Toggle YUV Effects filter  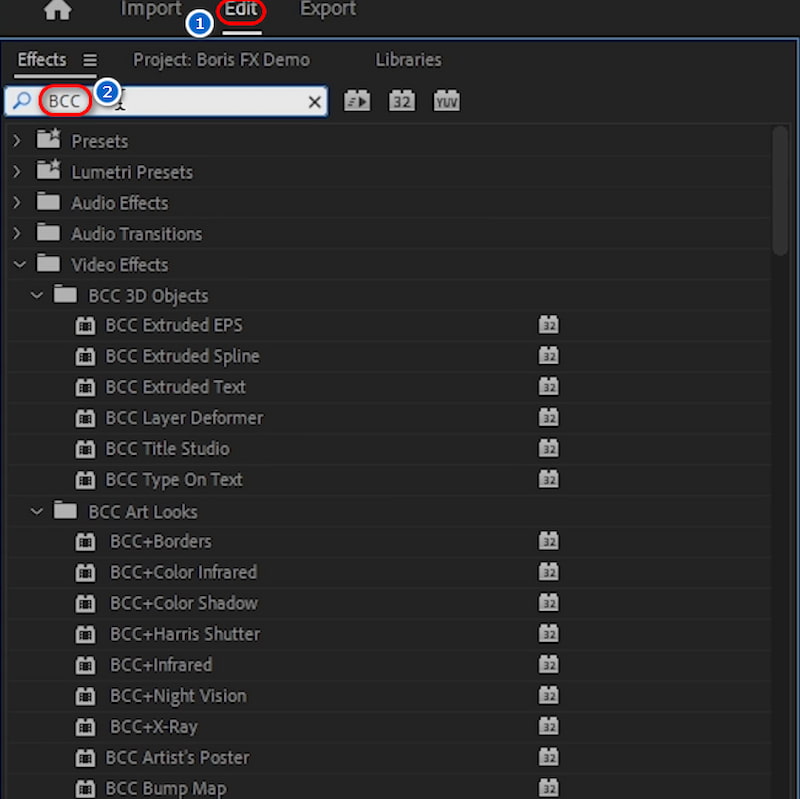446,101
